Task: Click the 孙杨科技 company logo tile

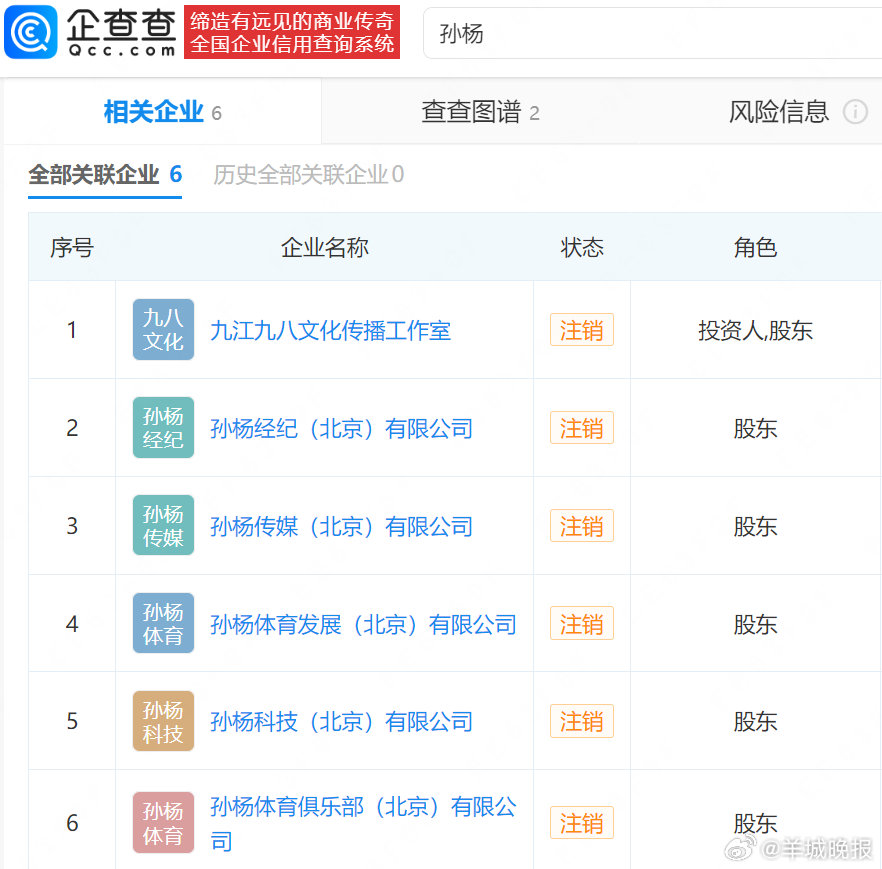Action: [164, 721]
